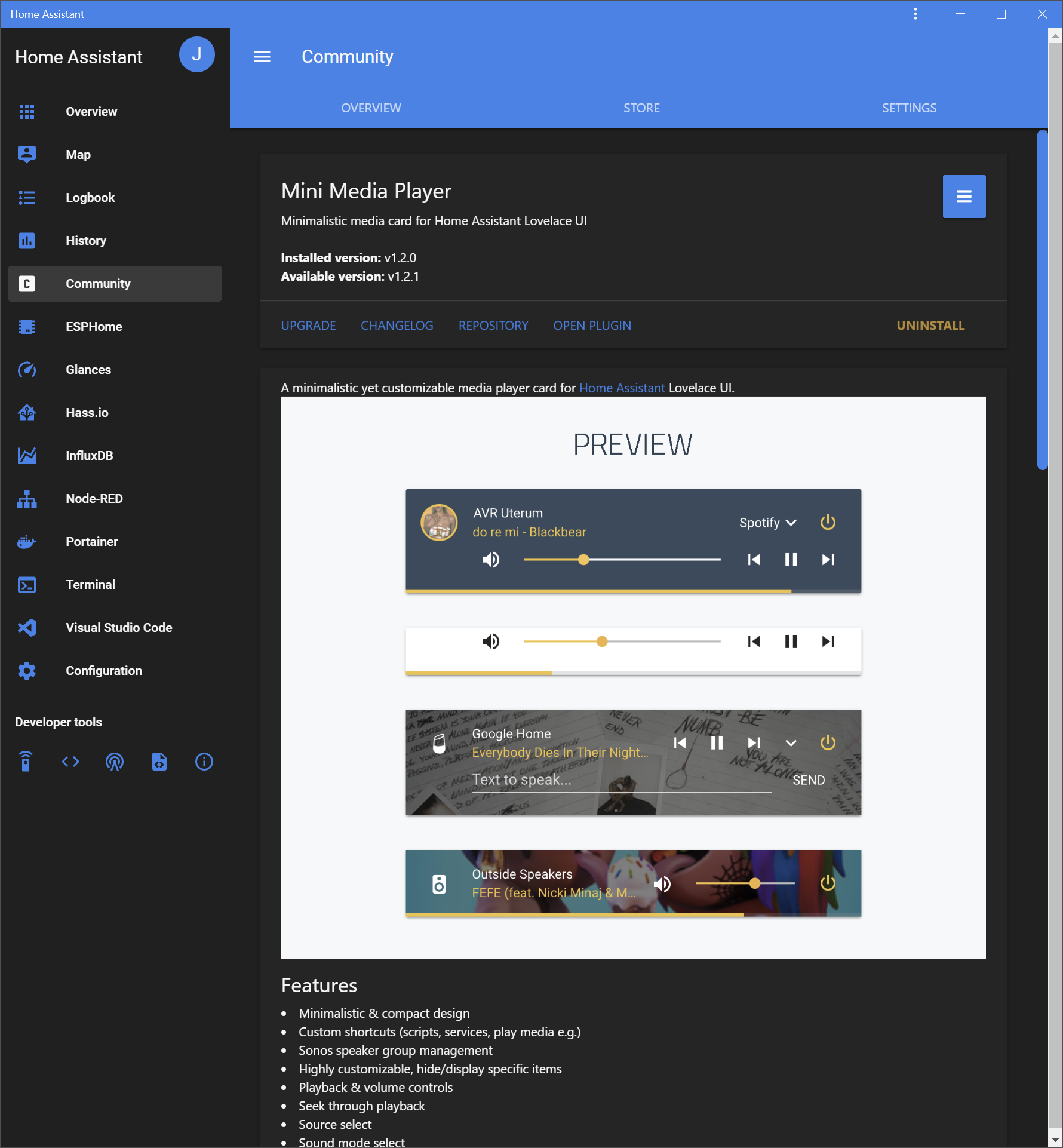Screen dimensions: 1063x1148
Task: Skip to next track on Google Home
Action: (x=754, y=743)
